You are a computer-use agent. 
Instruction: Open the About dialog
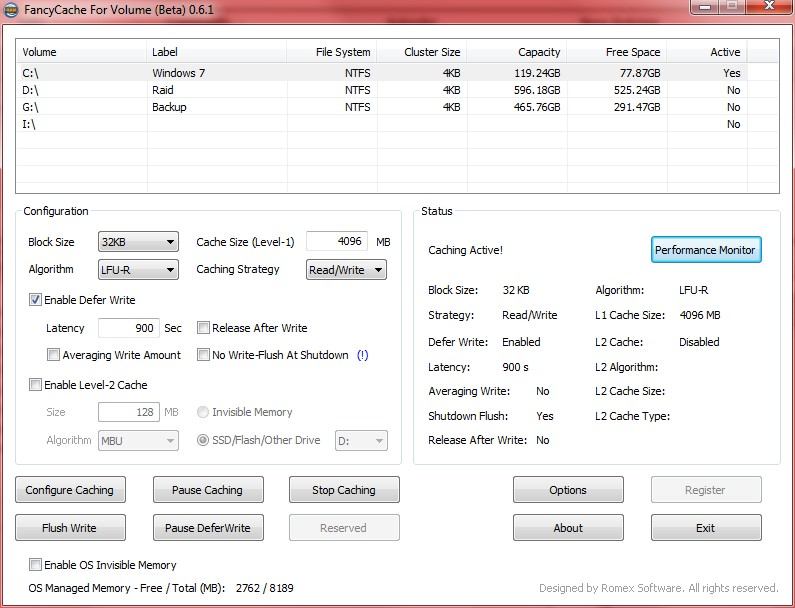tap(568, 528)
